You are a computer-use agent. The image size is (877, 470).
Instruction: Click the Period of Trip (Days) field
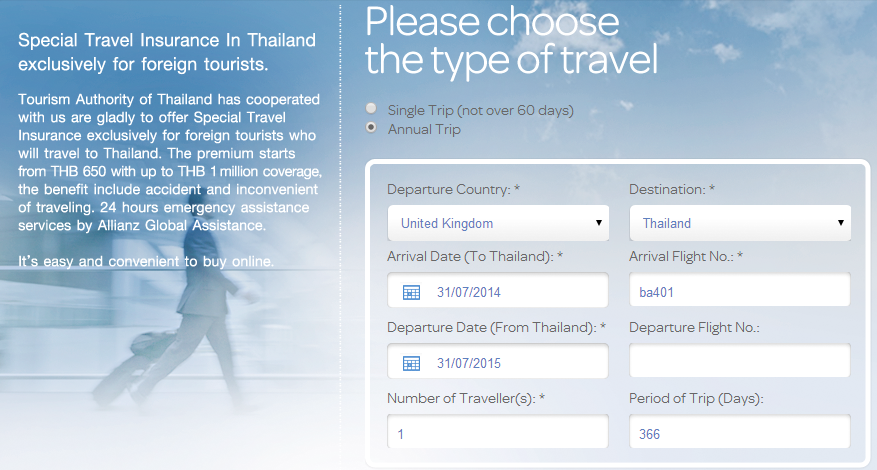pyautogui.click(x=740, y=434)
